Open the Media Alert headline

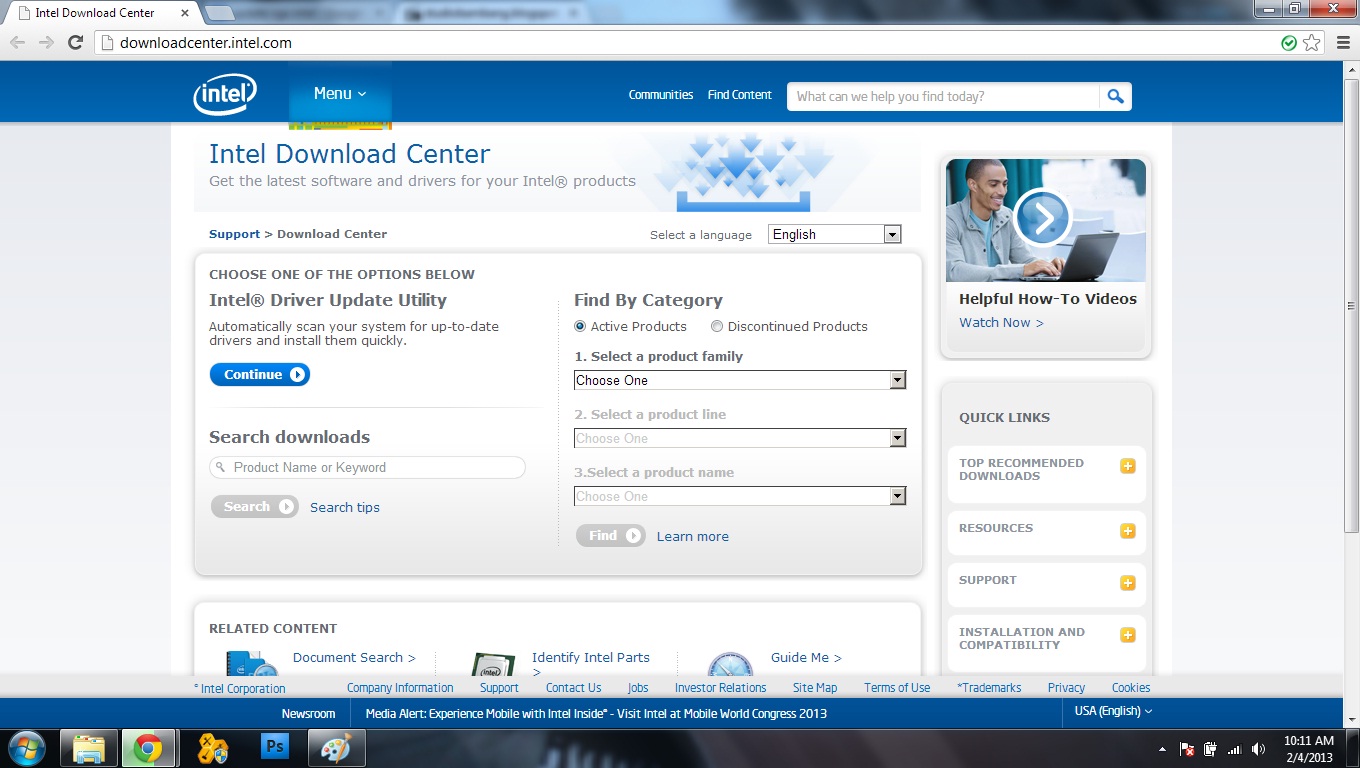tap(596, 713)
